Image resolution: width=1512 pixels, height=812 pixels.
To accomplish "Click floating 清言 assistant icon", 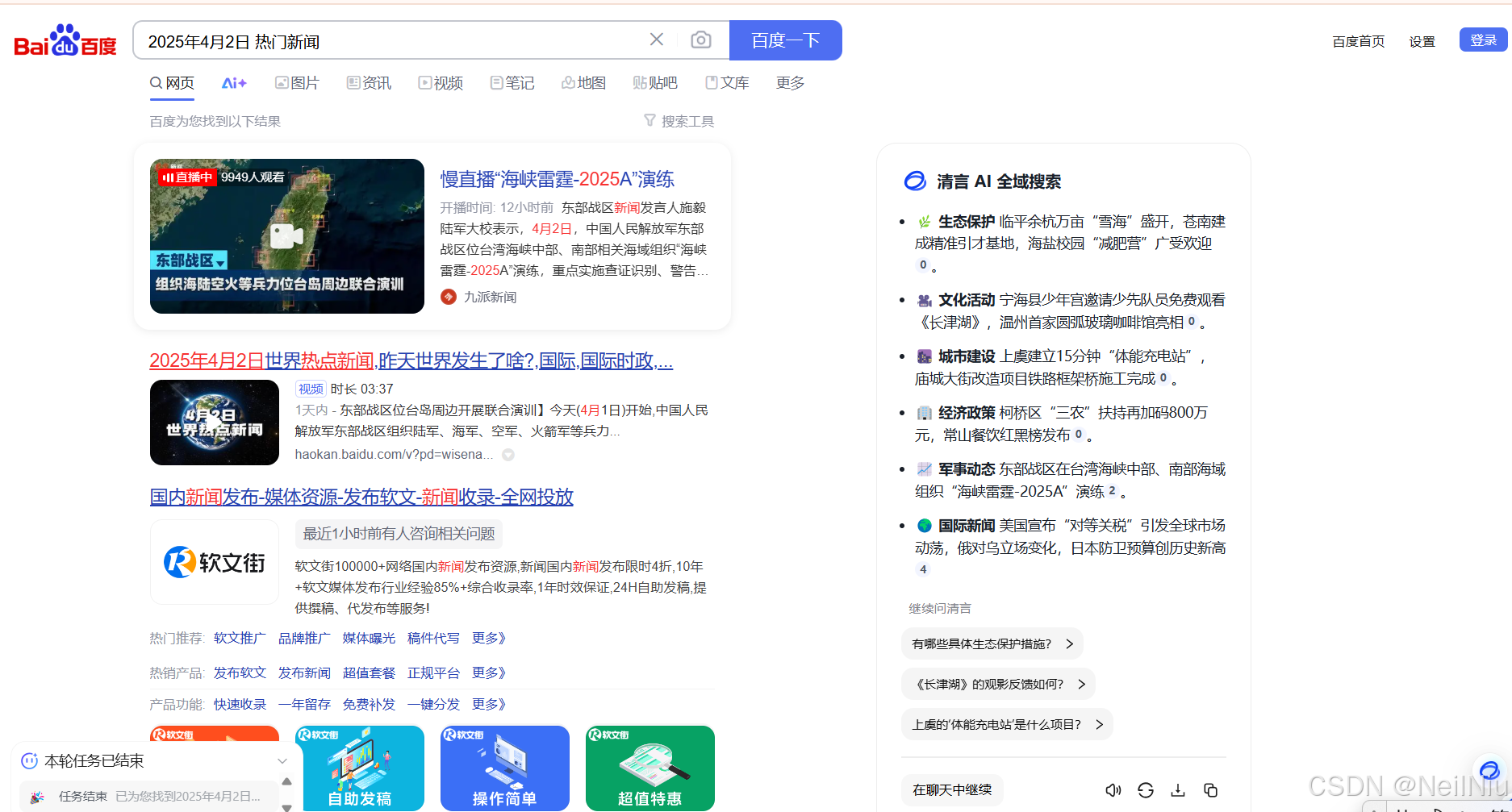I will 1489,769.
